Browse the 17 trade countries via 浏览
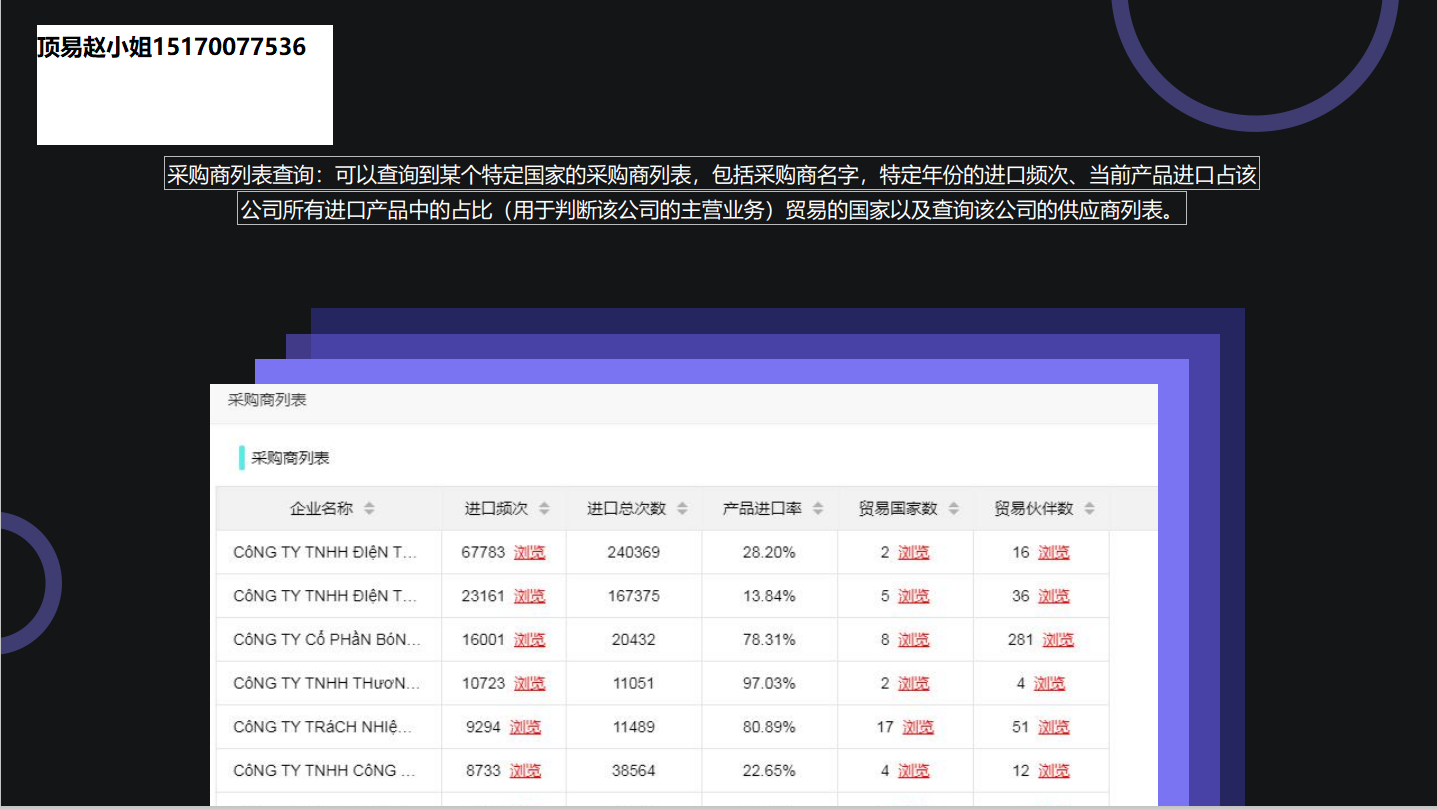Image resolution: width=1437 pixels, height=810 pixels. pos(917,727)
